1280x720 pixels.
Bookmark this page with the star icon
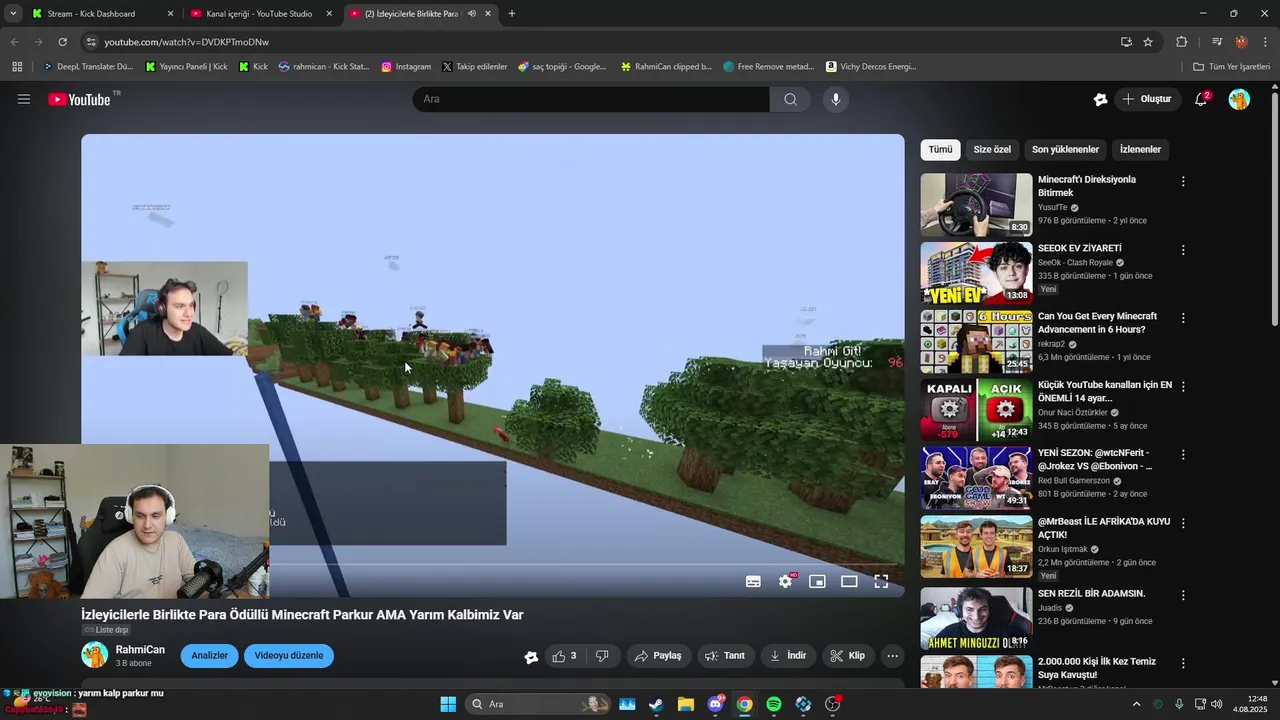pyautogui.click(x=1148, y=42)
